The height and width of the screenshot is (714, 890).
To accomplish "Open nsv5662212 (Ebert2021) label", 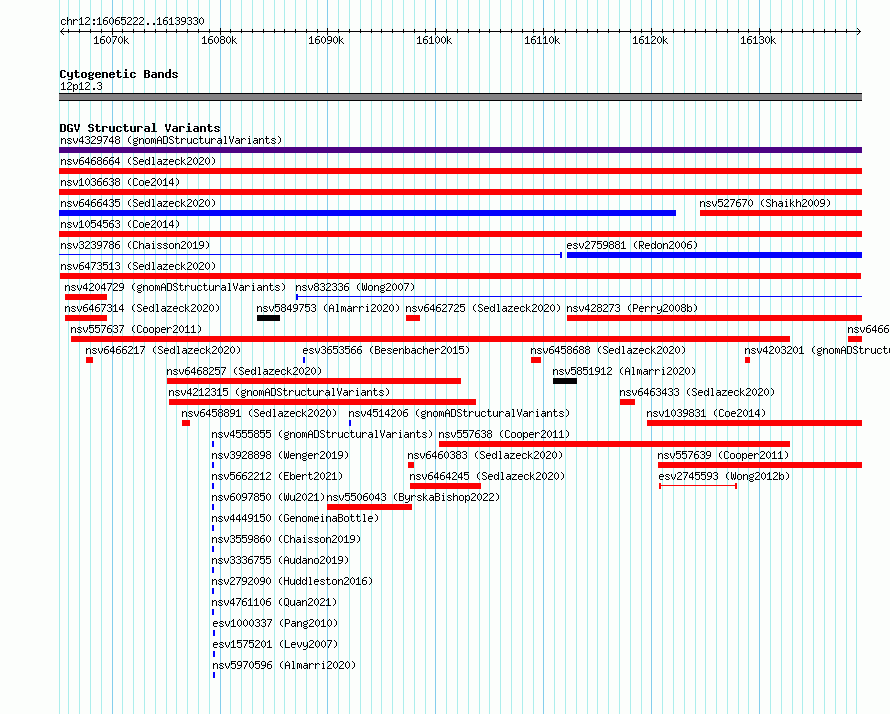I will (x=277, y=476).
